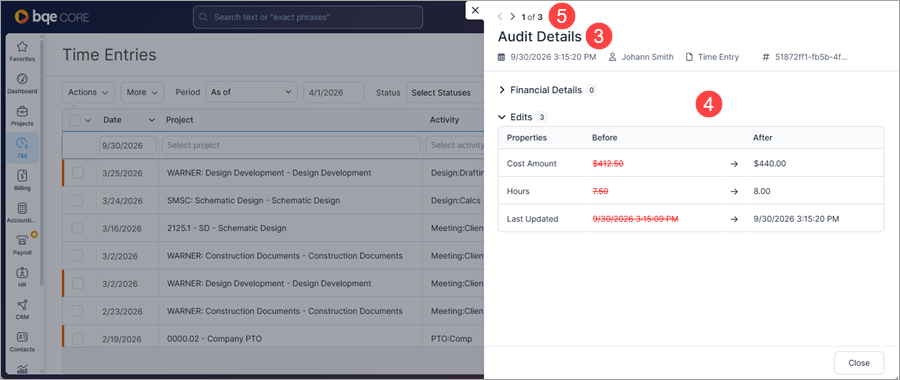
Task: Open the Dashboard sidebar icon
Action: (22, 83)
